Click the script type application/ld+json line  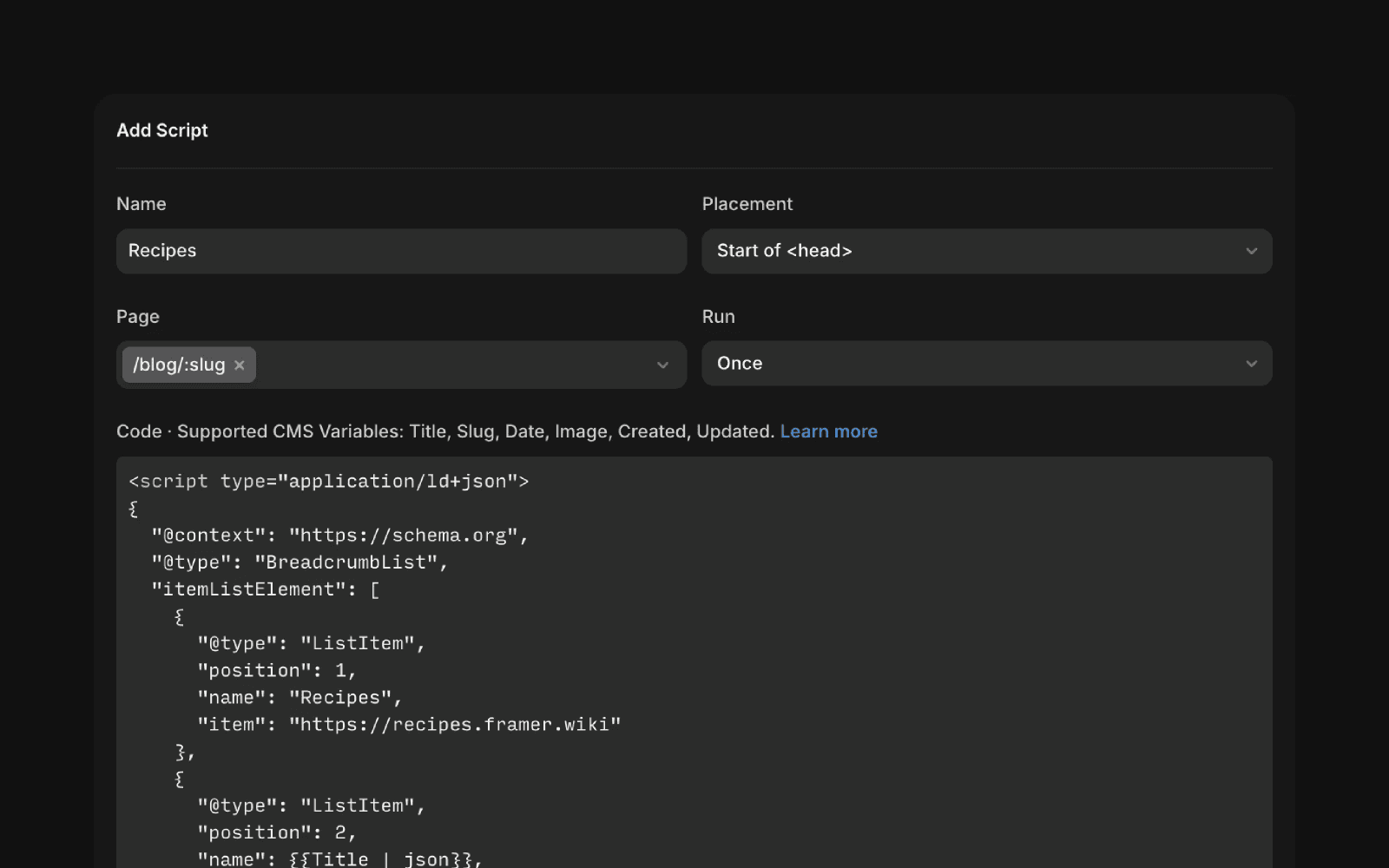tap(328, 481)
